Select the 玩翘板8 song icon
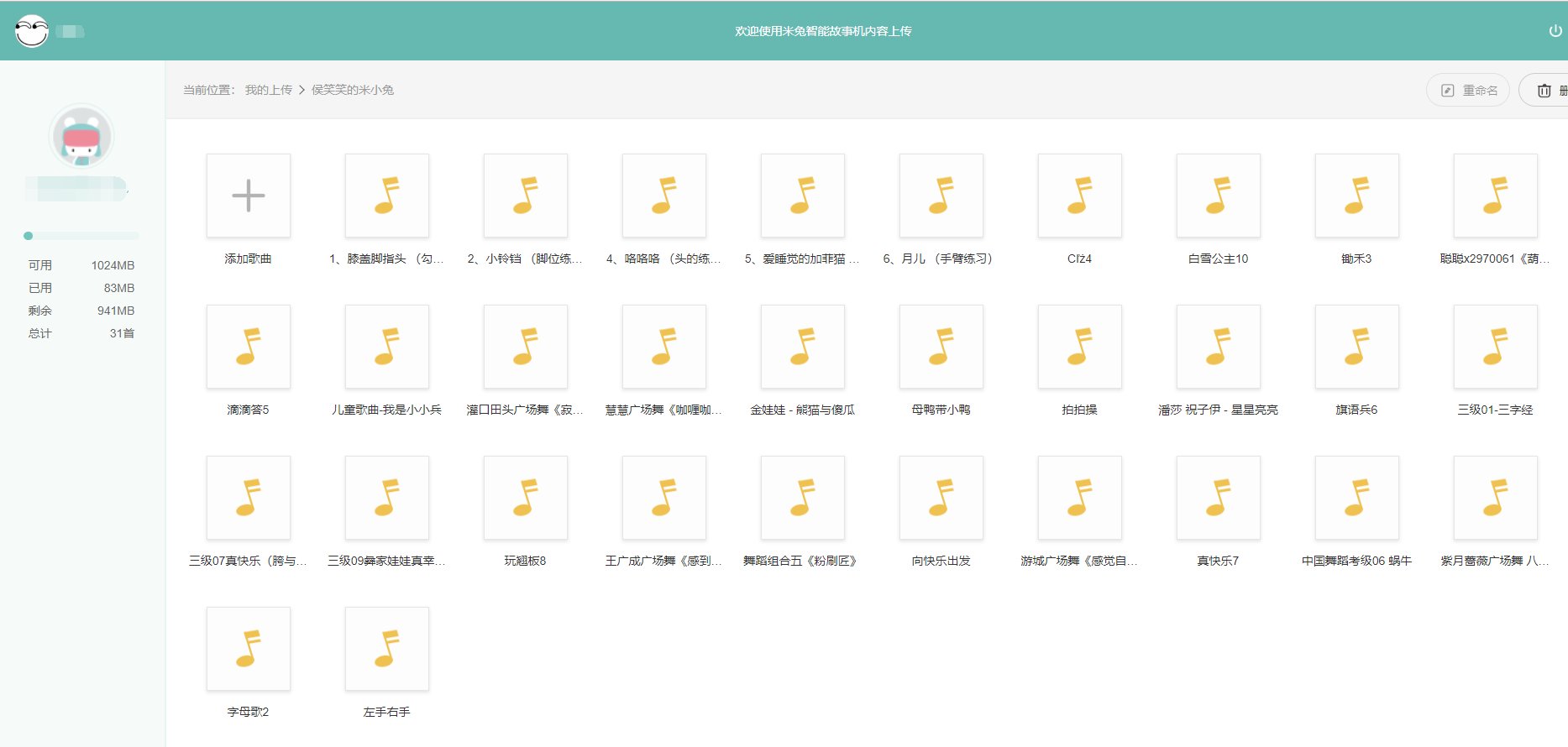 tap(526, 498)
